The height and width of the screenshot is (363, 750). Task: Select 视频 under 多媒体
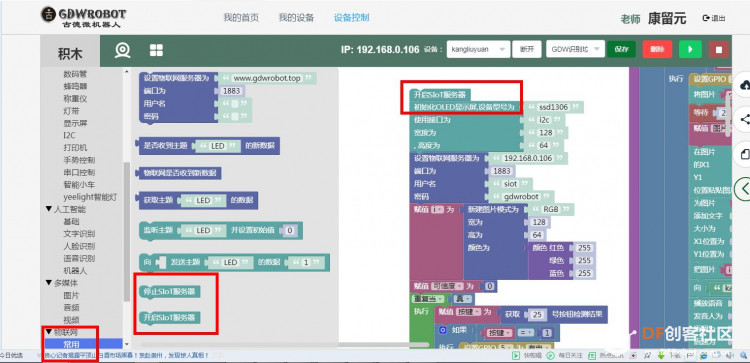71,319
